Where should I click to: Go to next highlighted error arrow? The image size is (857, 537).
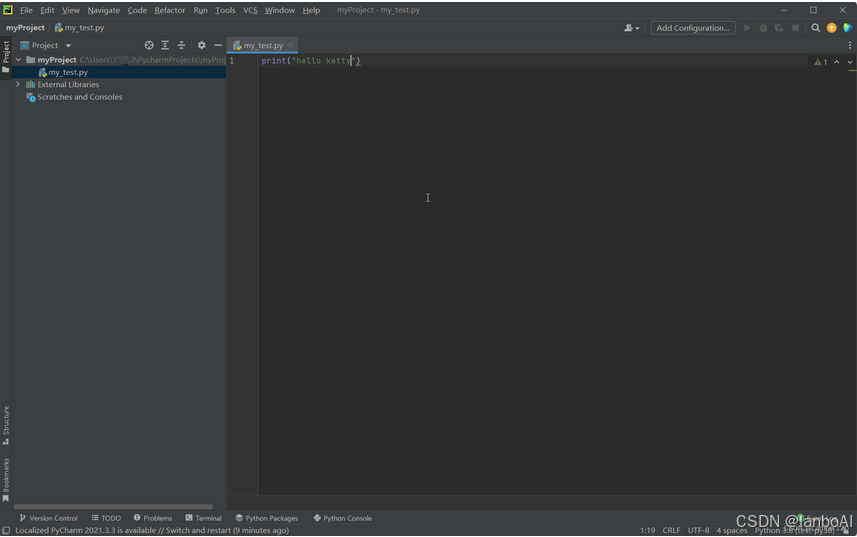(850, 62)
